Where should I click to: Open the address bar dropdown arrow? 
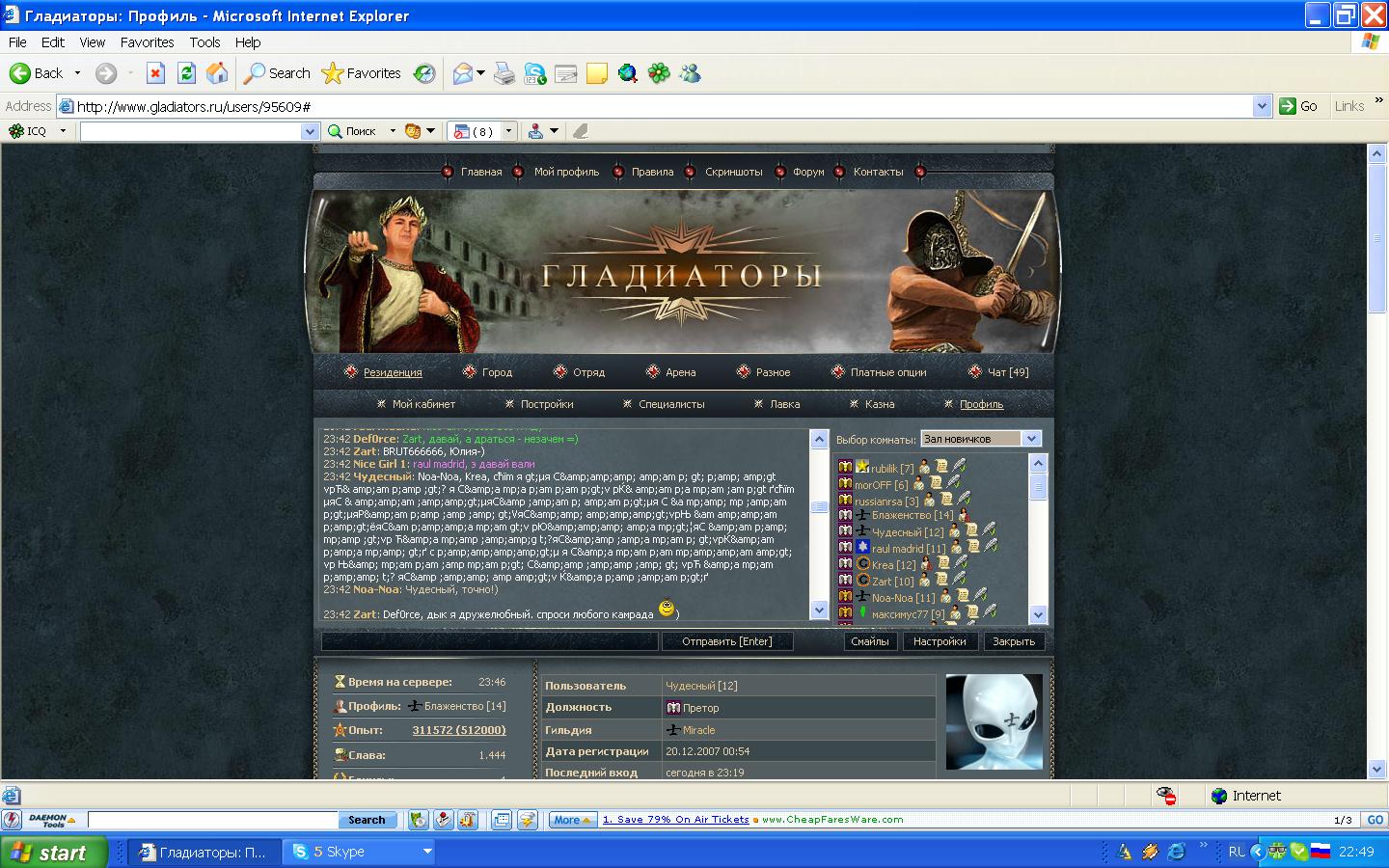[x=1262, y=106]
